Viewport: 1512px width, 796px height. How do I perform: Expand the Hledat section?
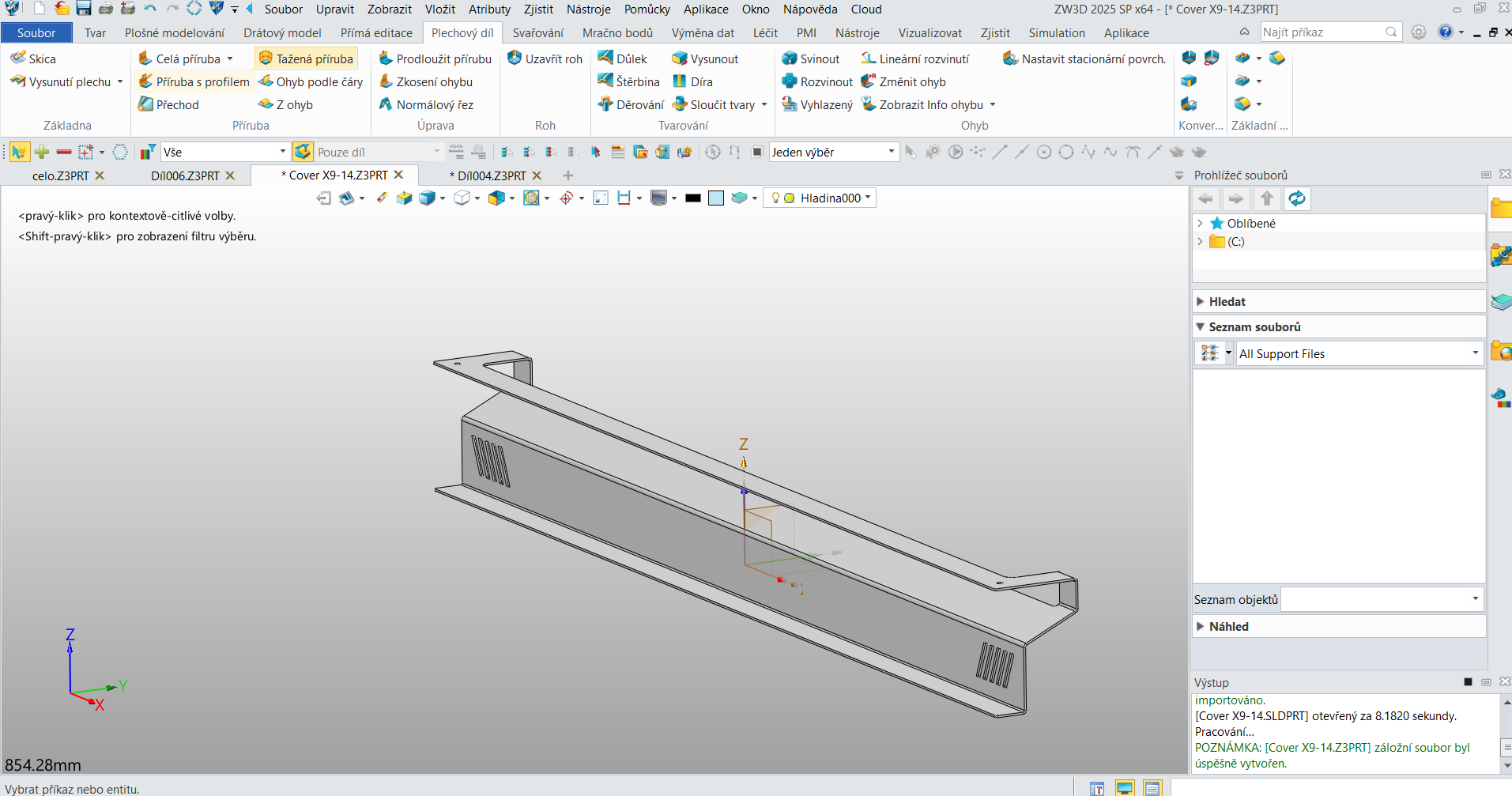tap(1200, 301)
